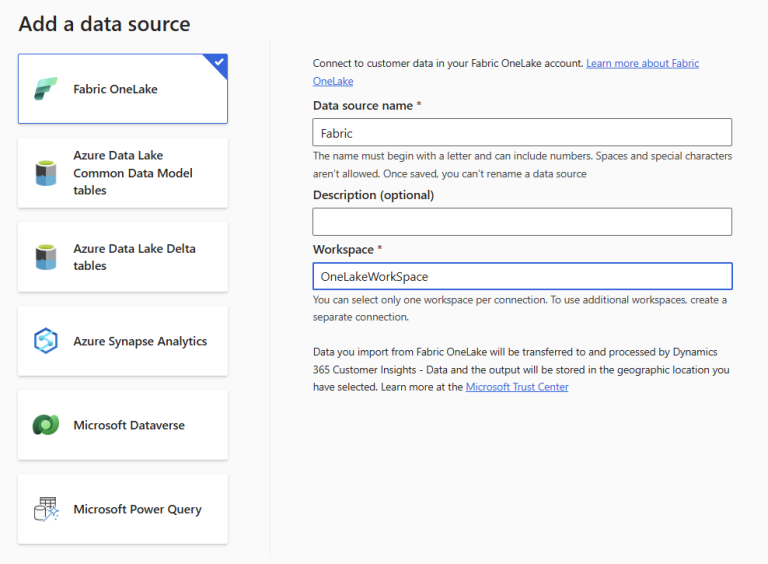Click the Azure Synapse Analytics hexagon icon
The image size is (768, 564).
point(46,341)
